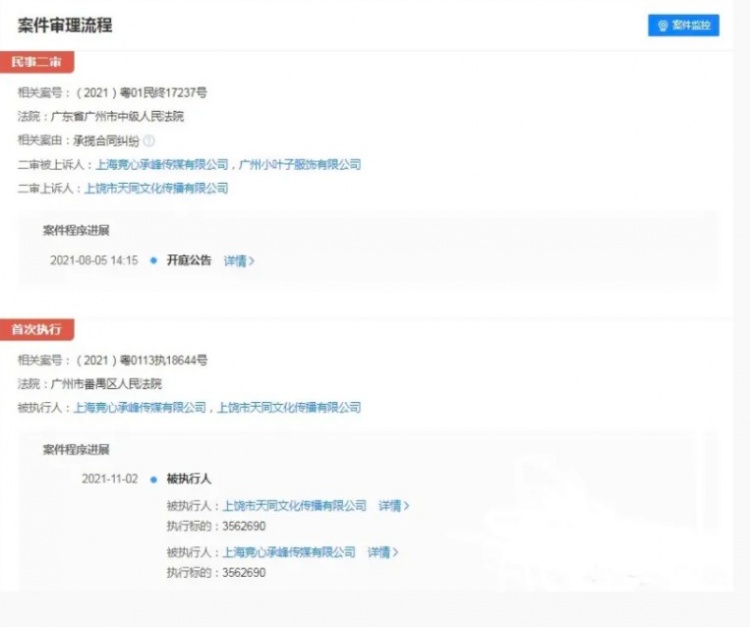
Task: Open 上海亮心承峰传媒有限公司 in the 首次执行 header row
Action: coord(139,408)
